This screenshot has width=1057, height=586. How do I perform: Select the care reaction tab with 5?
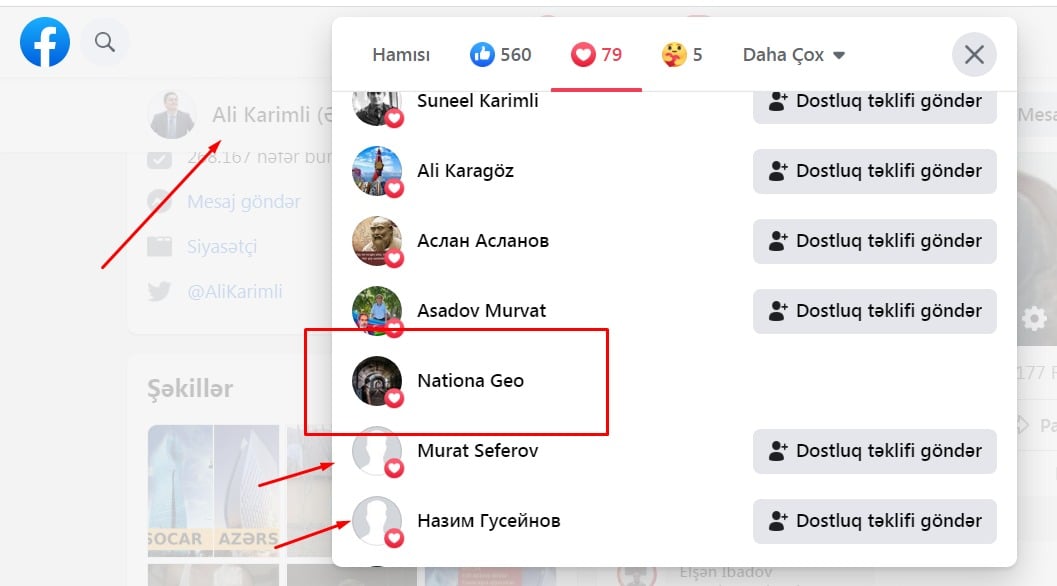point(682,55)
